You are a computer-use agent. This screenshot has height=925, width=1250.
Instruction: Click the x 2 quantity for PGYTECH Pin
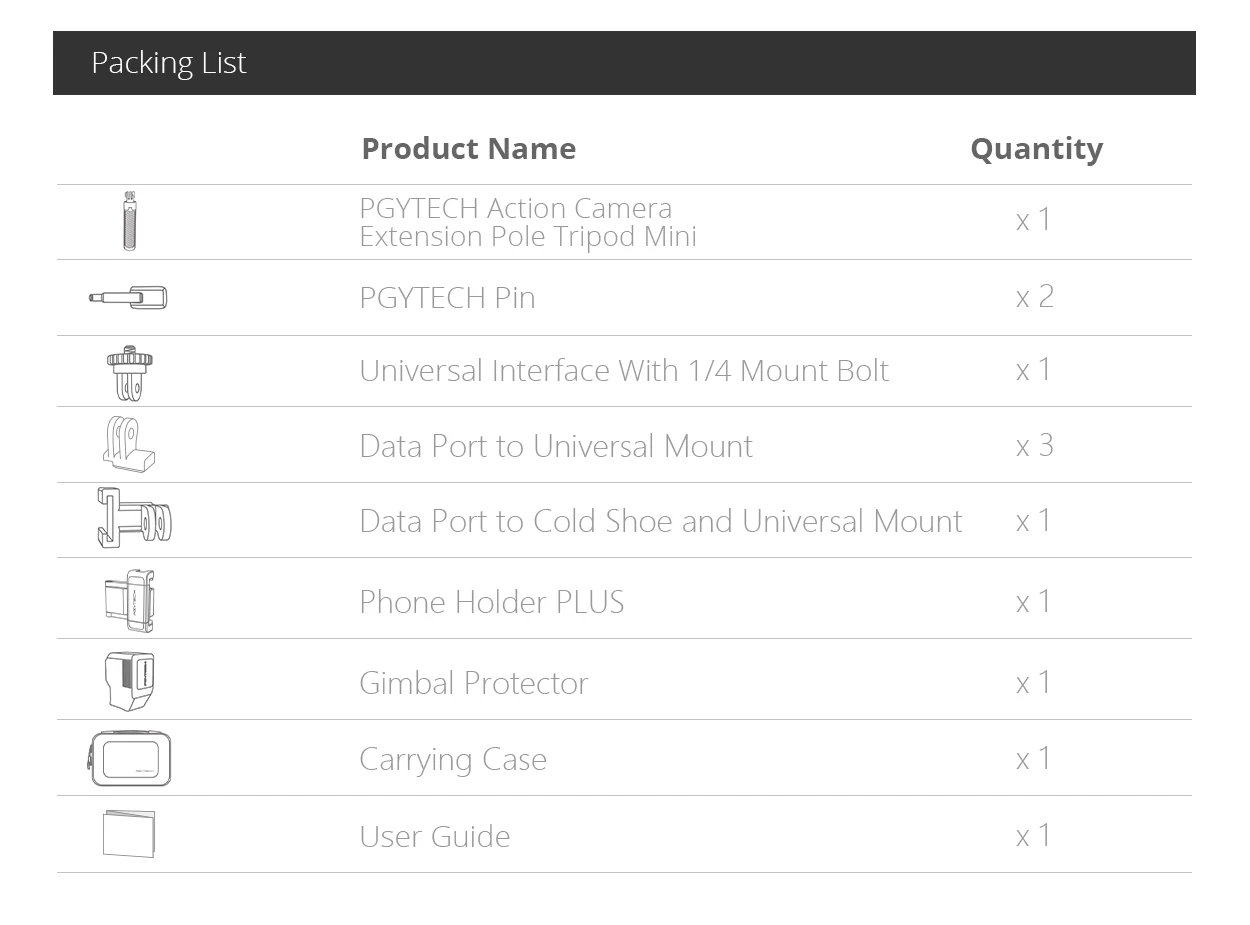point(1034,296)
